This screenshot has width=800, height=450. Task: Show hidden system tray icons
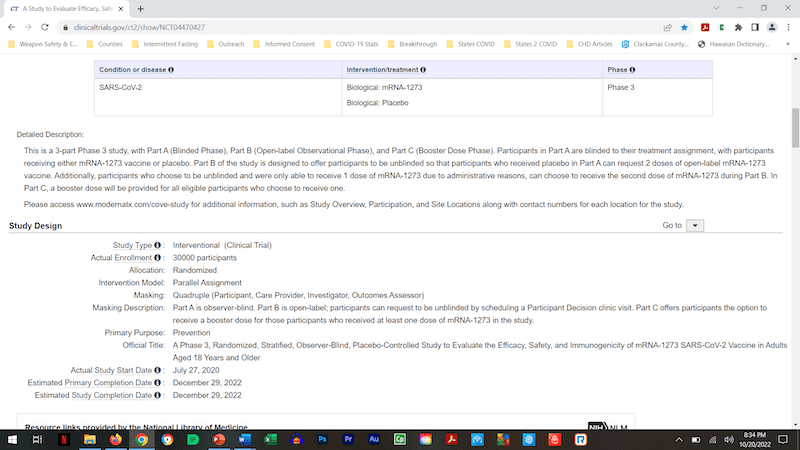(679, 440)
